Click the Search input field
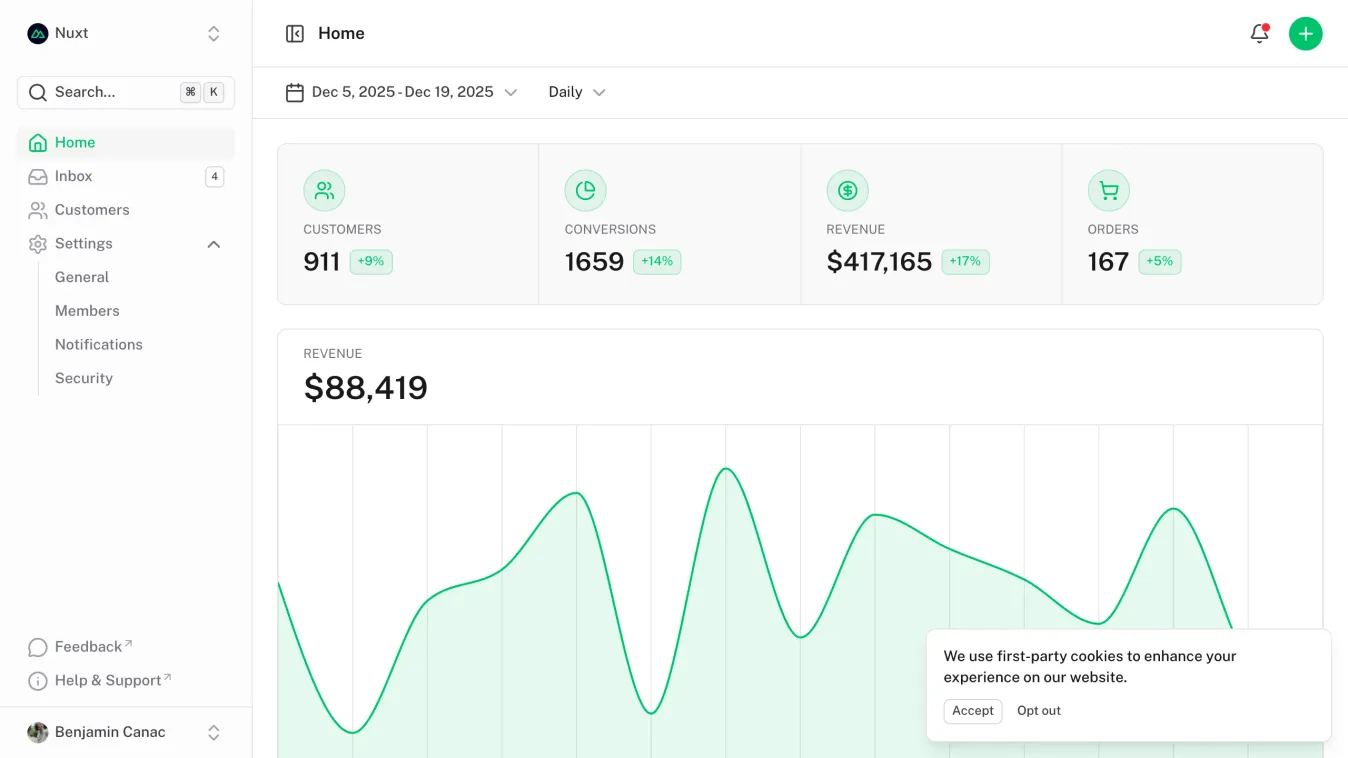This screenshot has width=1348, height=758. coord(110,92)
